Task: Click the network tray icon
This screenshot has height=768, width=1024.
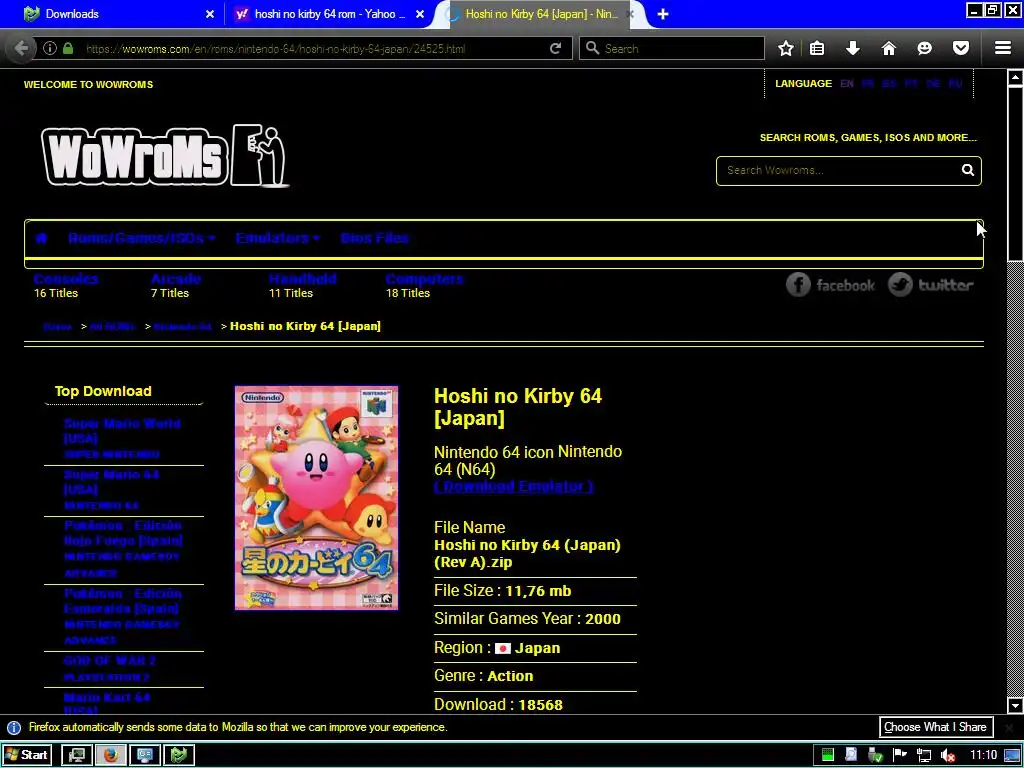Action: point(923,755)
